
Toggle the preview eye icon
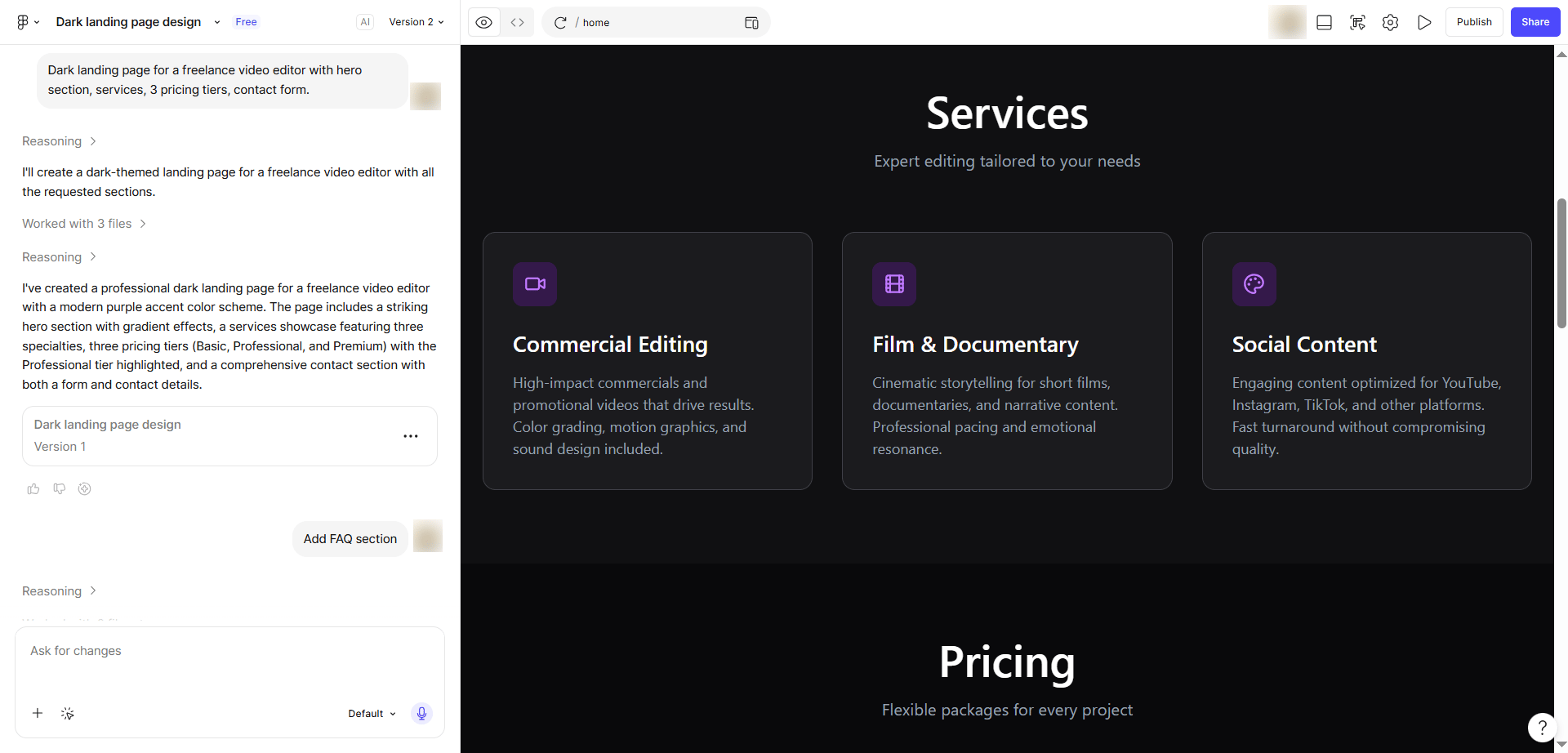click(x=484, y=22)
